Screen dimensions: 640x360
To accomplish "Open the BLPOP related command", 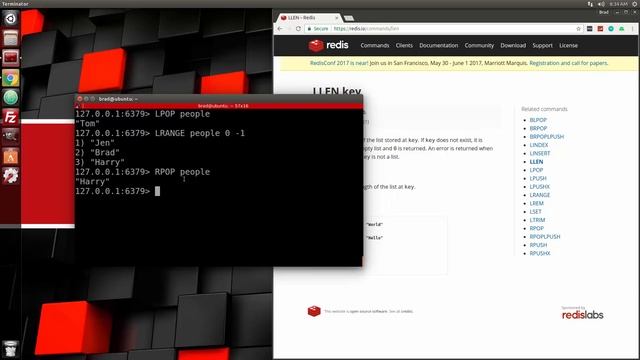I will 538,120.
